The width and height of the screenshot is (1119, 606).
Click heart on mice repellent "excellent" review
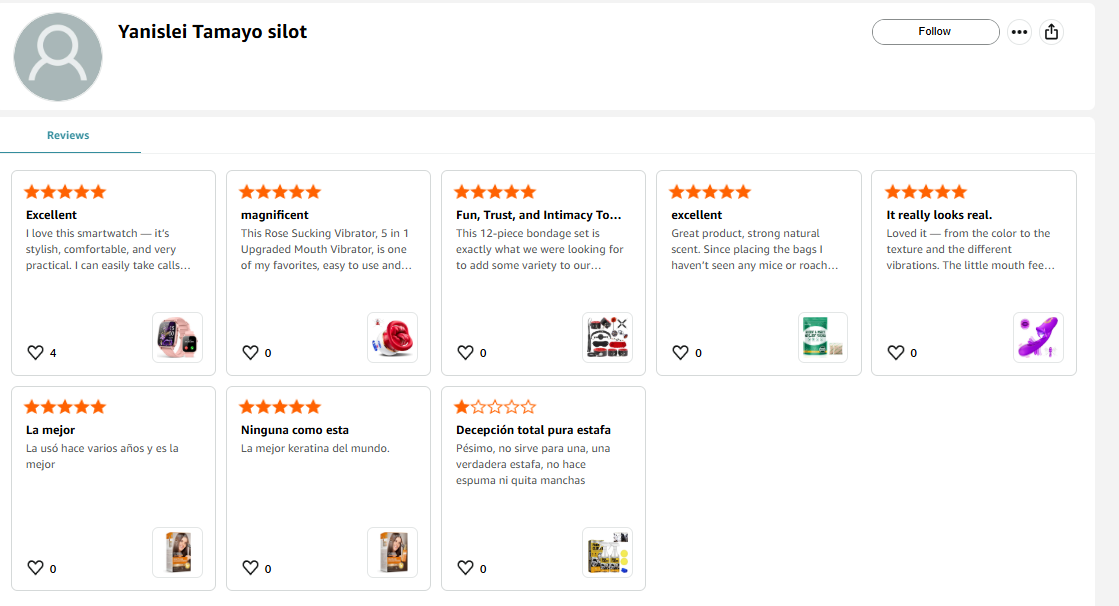tap(680, 353)
